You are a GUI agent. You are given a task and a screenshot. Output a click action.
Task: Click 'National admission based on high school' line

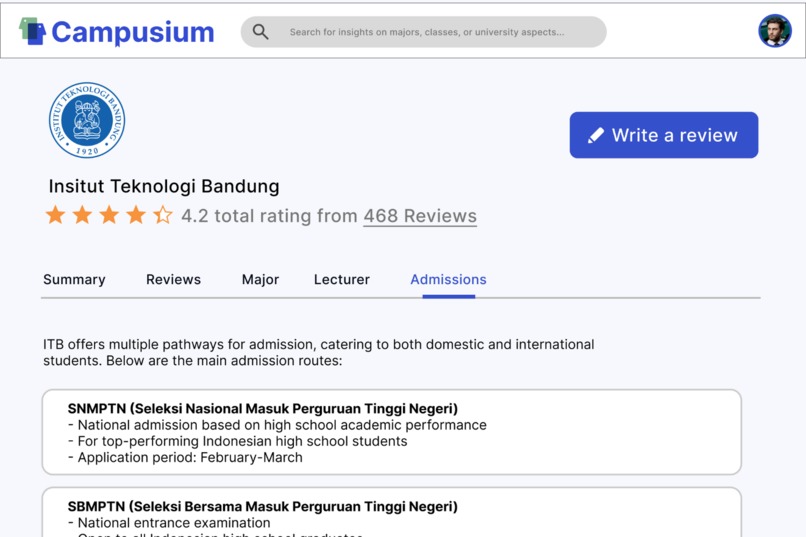277,425
